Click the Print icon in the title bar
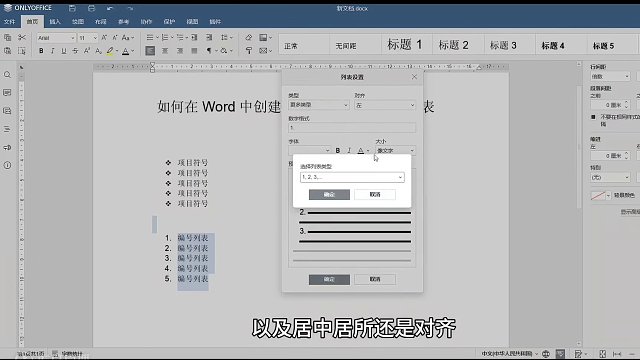 pos(91,8)
